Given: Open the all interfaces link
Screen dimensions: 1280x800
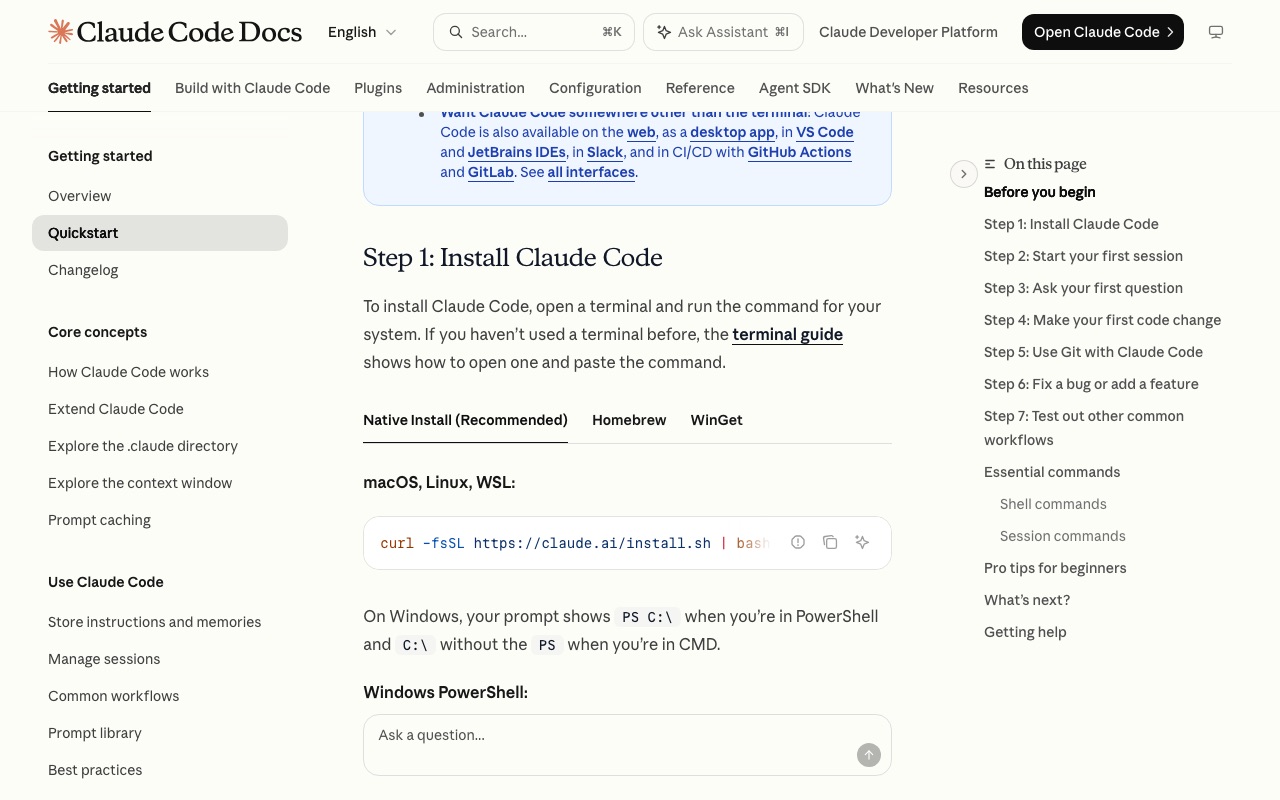Looking at the screenshot, I should tap(591, 172).
